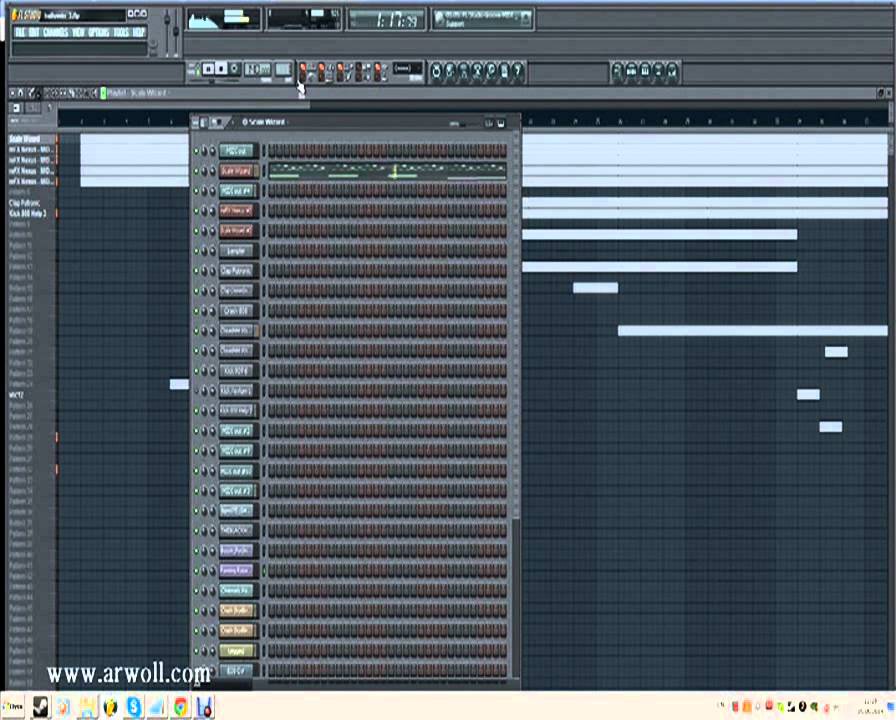This screenshot has height=720, width=896.
Task: Toggle pattern/song mode switch beside Play
Action: pos(193,70)
